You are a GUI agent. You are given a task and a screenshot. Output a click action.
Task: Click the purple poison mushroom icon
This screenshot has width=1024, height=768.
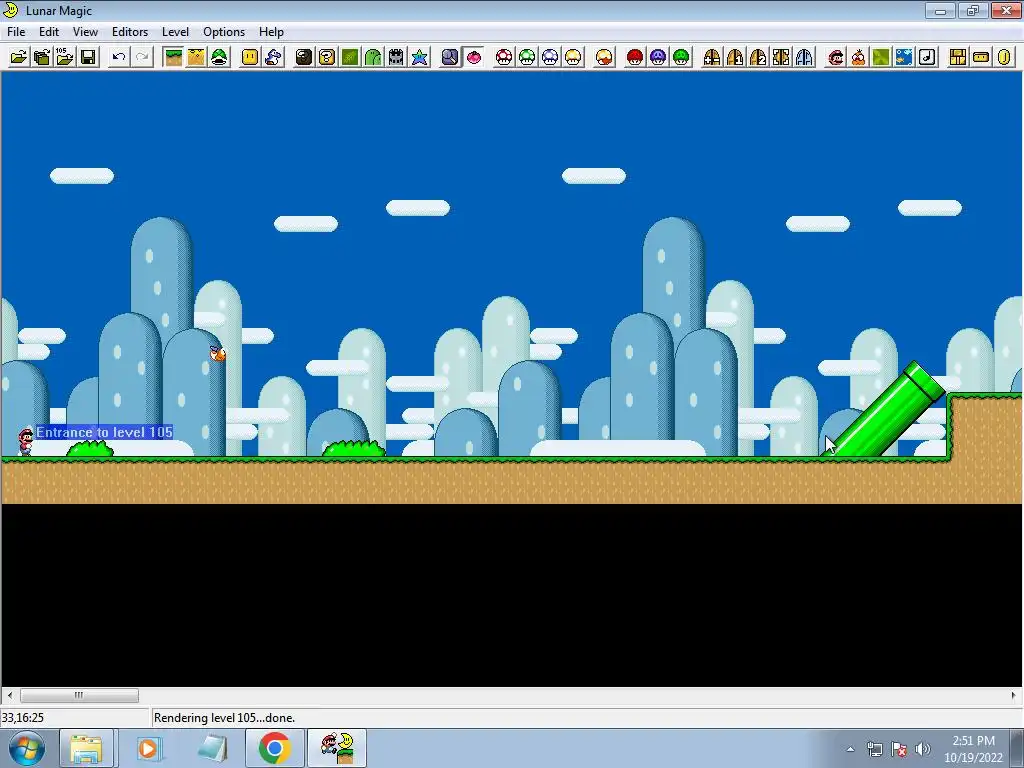(658, 57)
